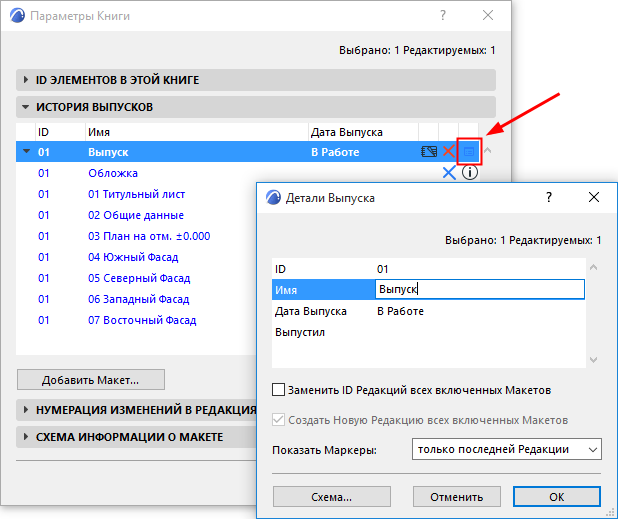Select the 02 Общие данные row
The height and width of the screenshot is (519, 618).
coord(136,215)
